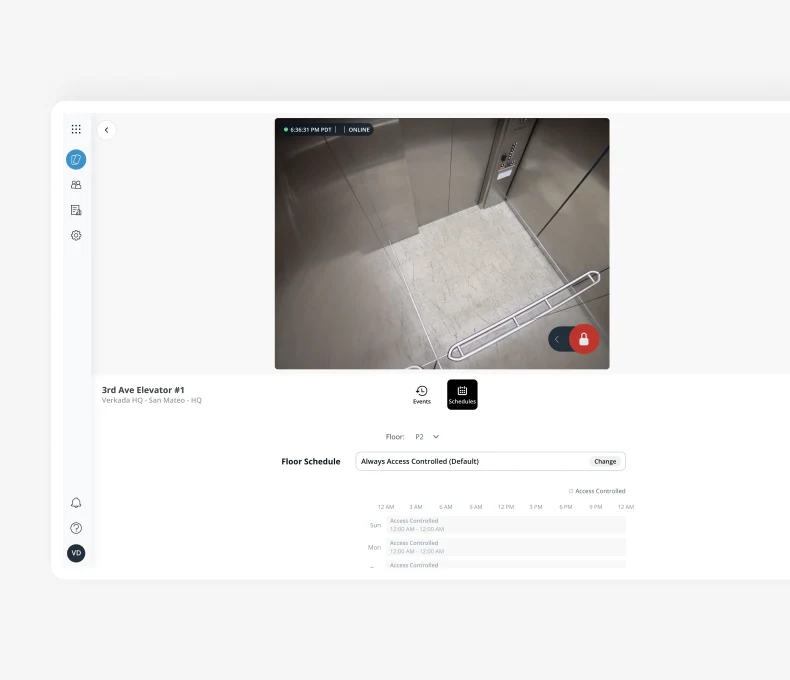Click the red lock button on camera feed

[584, 339]
